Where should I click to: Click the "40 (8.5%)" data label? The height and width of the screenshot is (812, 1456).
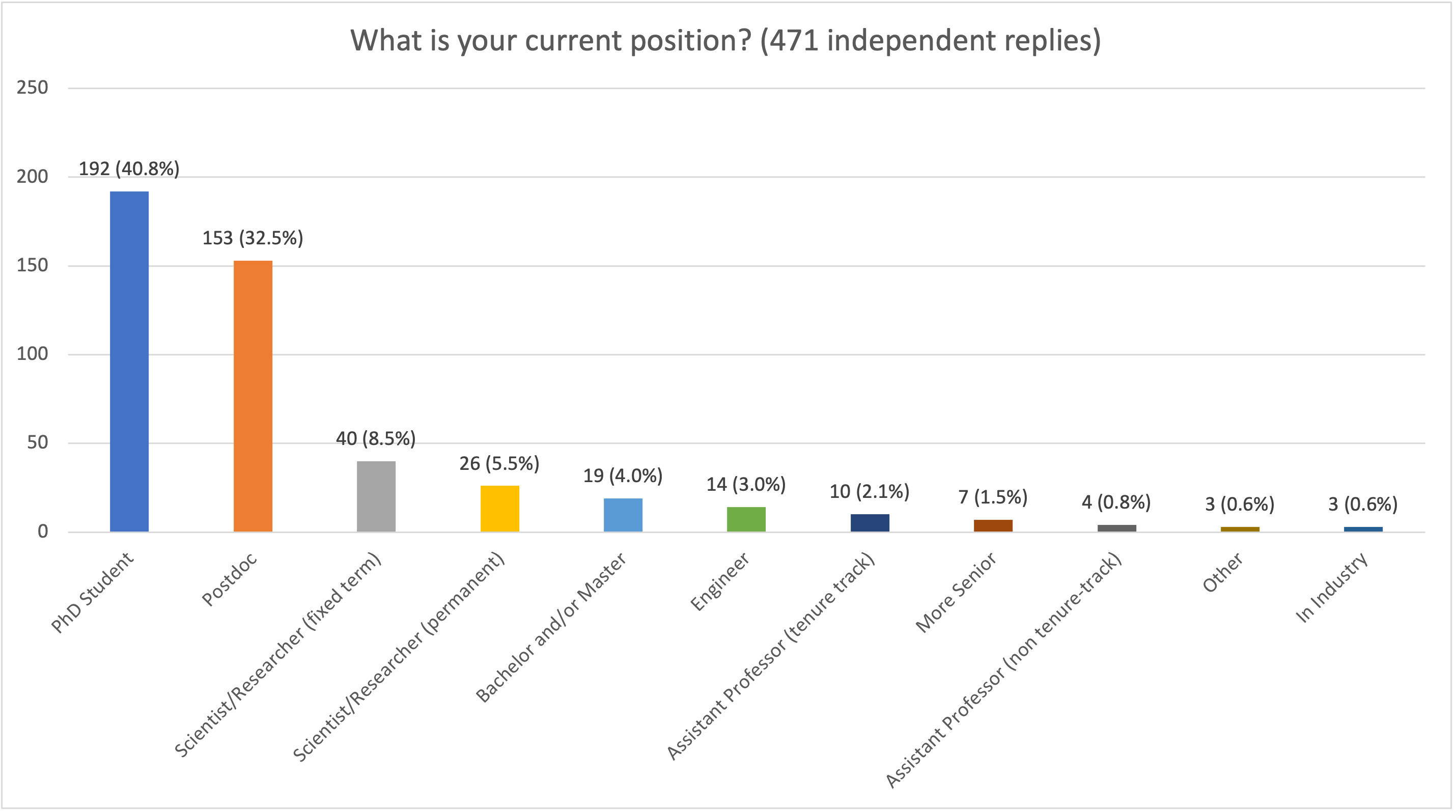[x=376, y=438]
